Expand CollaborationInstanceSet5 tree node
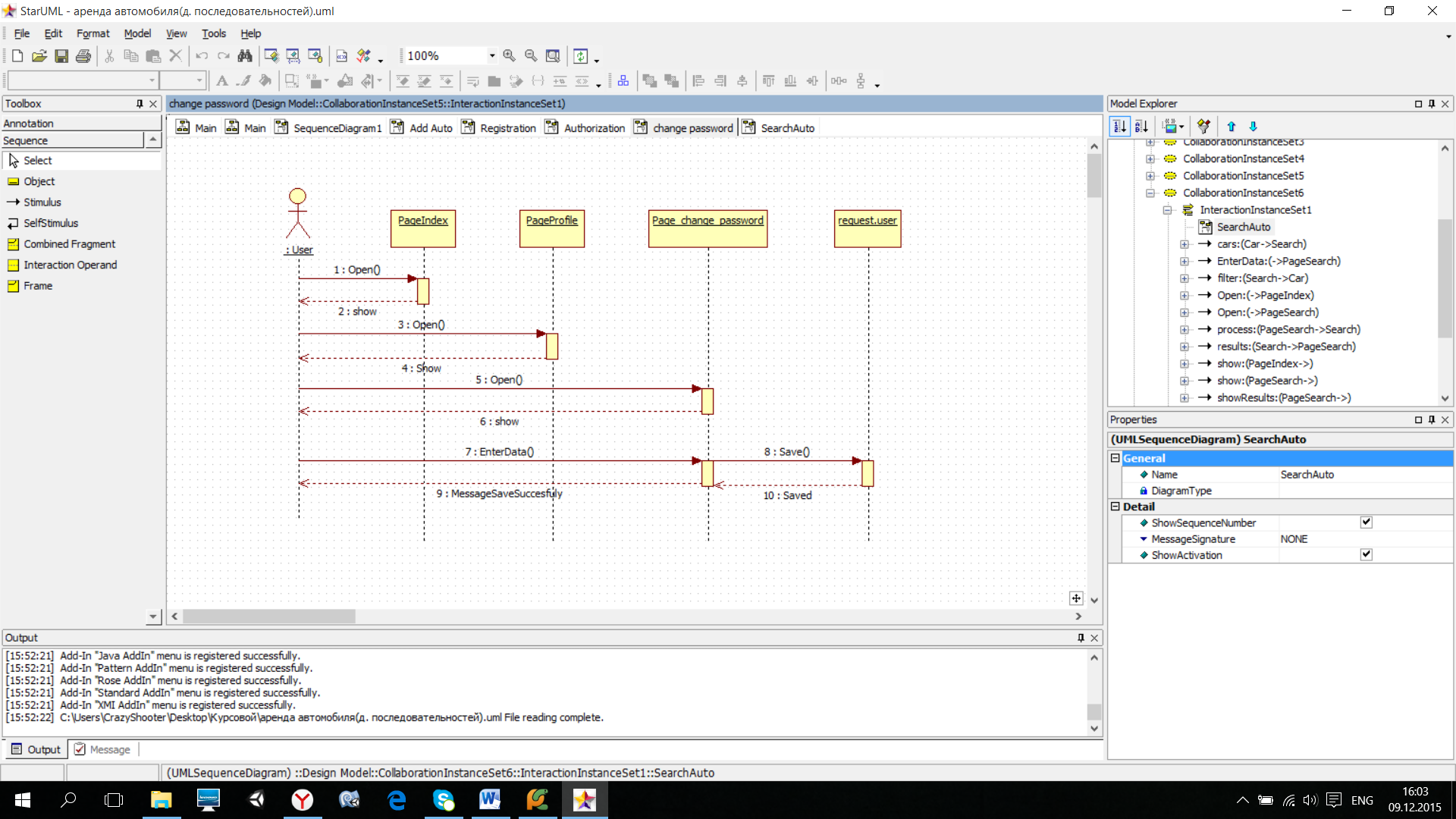The image size is (1456, 819). tap(1149, 176)
